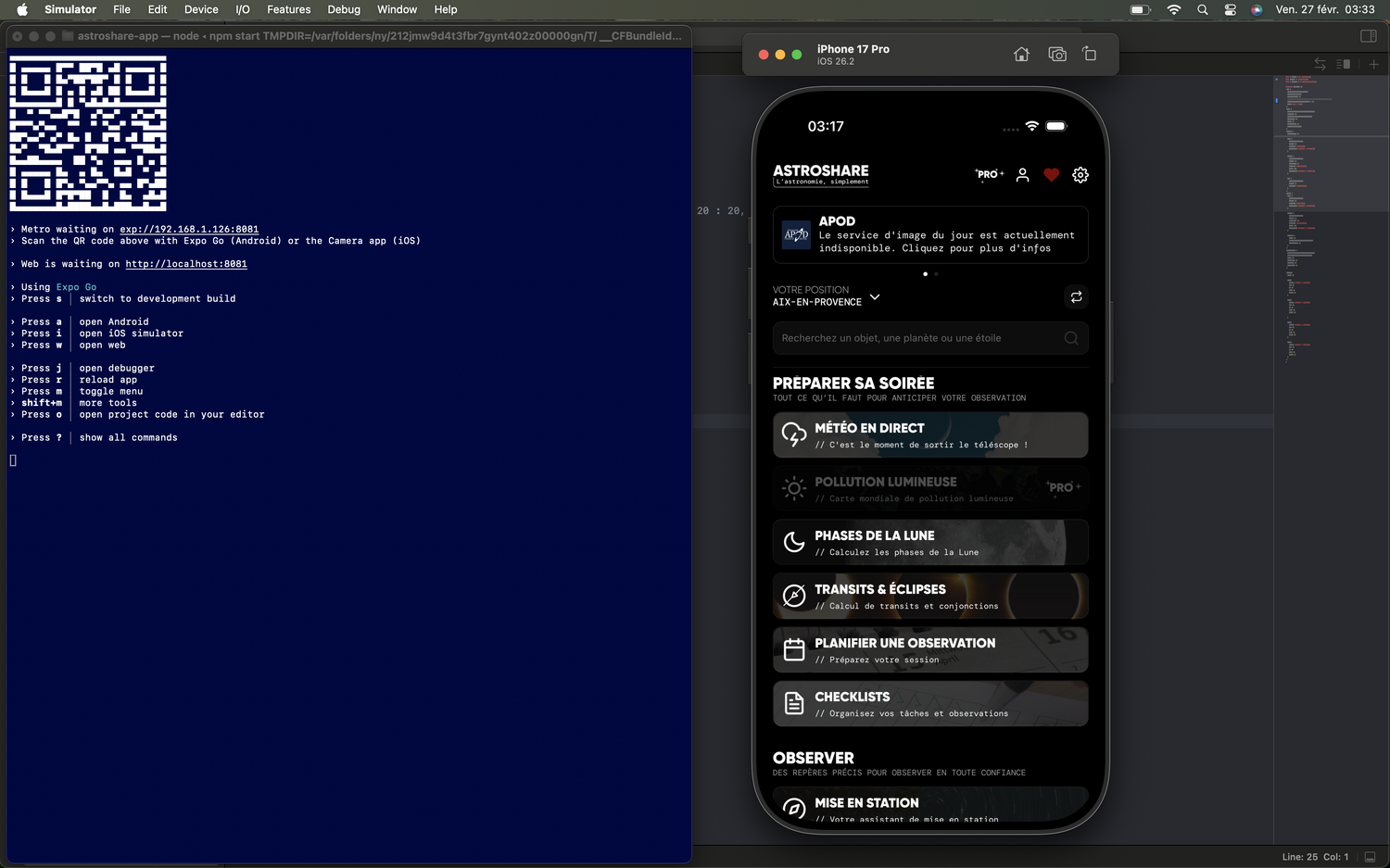
Task: Tap the compass icon for Transits & Éclipses
Action: [794, 596]
